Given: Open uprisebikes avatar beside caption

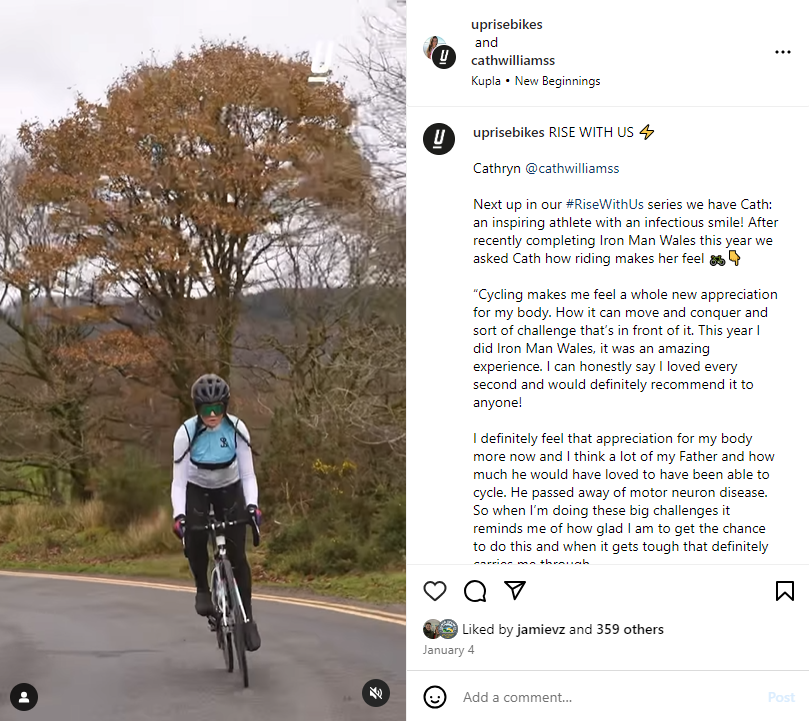Looking at the screenshot, I should tap(439, 139).
